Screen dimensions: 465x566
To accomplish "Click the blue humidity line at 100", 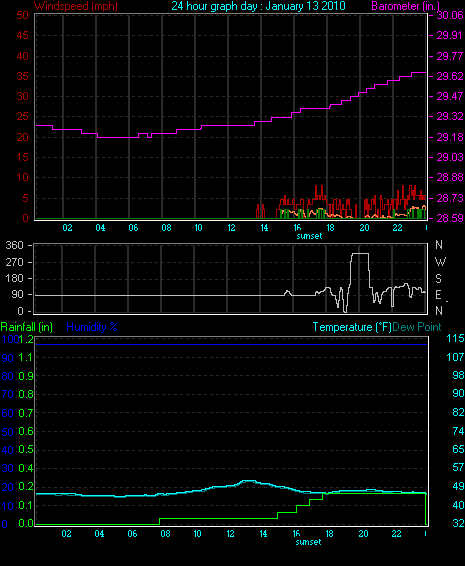I will (x=231, y=344).
